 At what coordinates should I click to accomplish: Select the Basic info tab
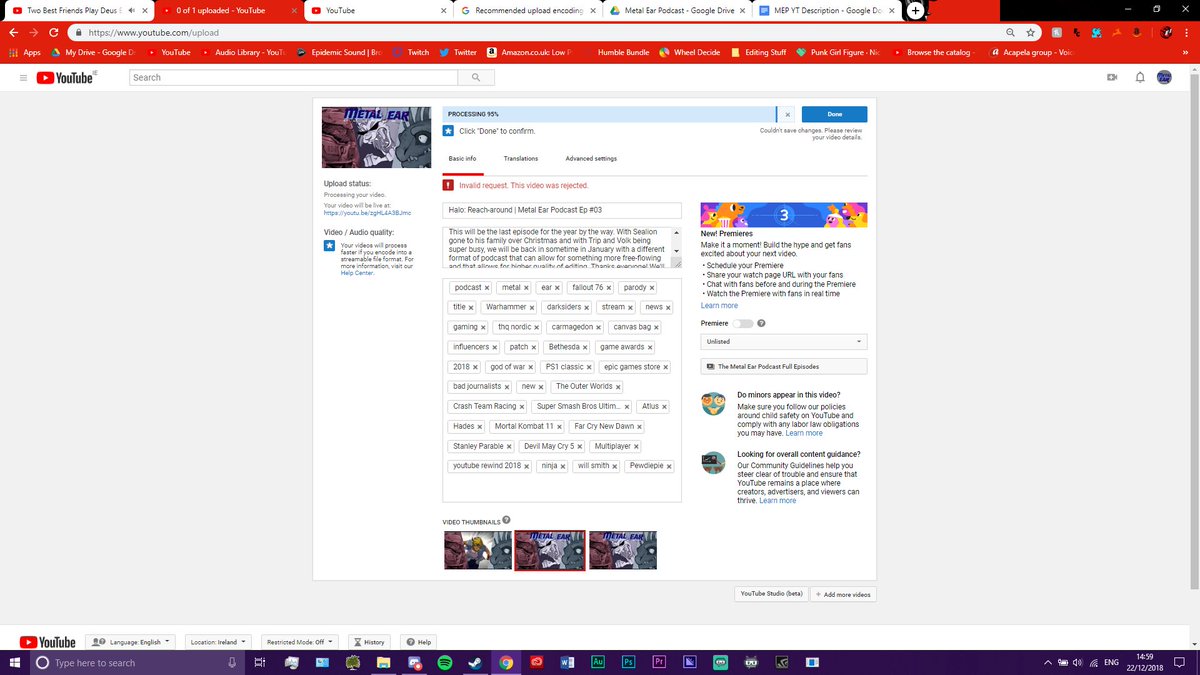tap(462, 158)
